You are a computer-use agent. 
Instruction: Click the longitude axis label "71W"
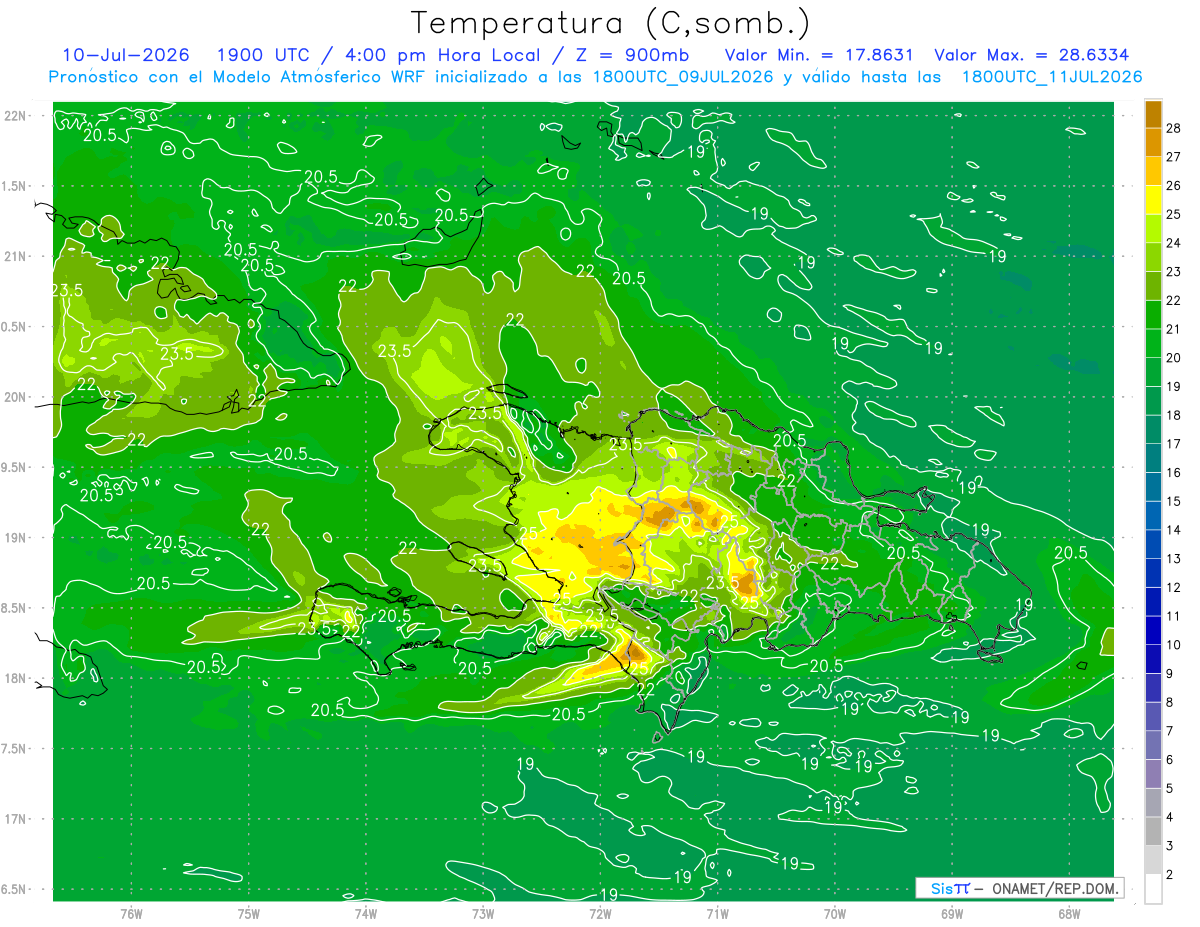717,914
